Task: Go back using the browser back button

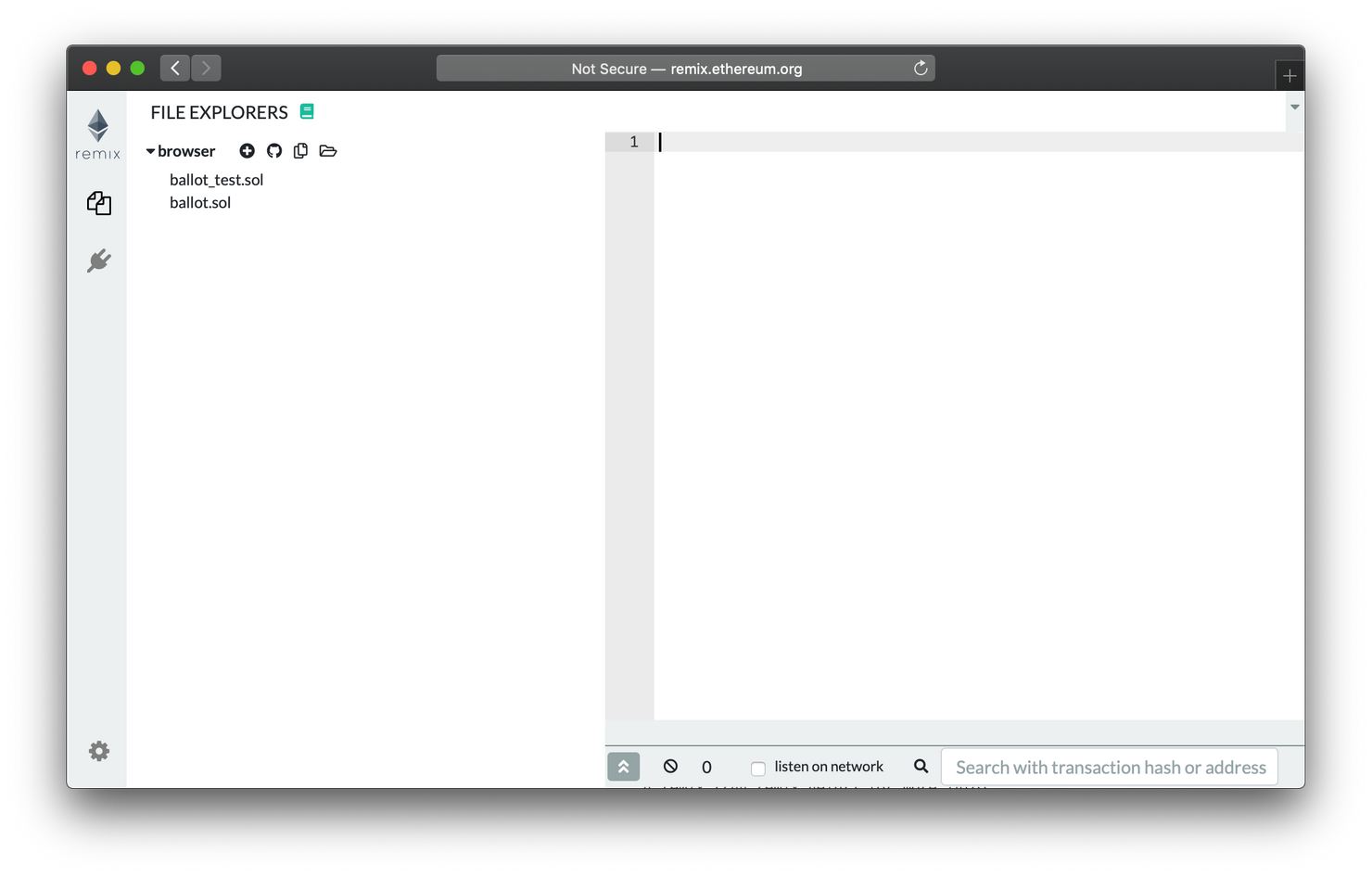Action: click(175, 68)
